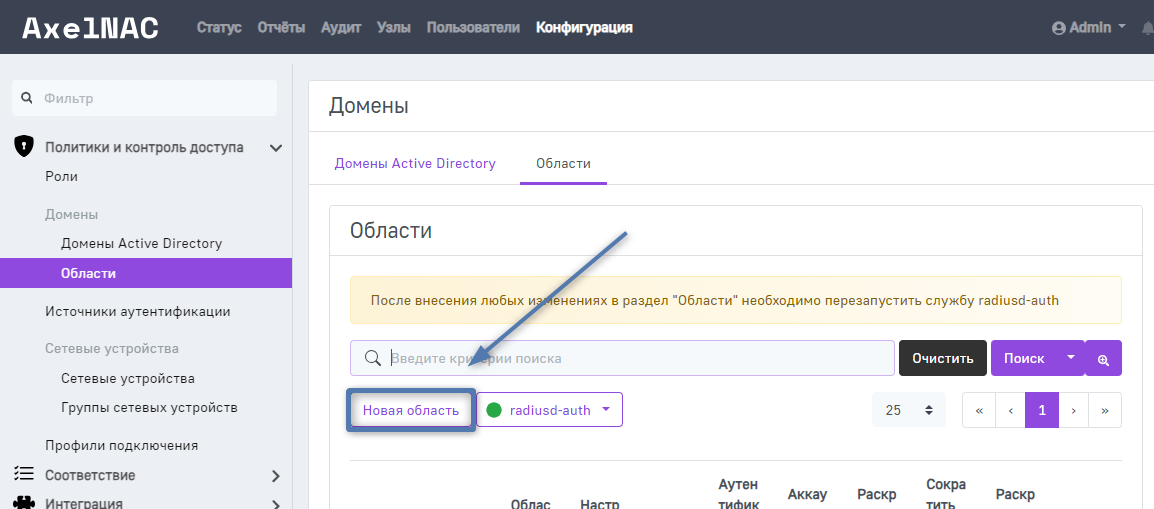1154x509 pixels.
Task: Click the Соответствие checklist icon
Action: (x=24, y=473)
